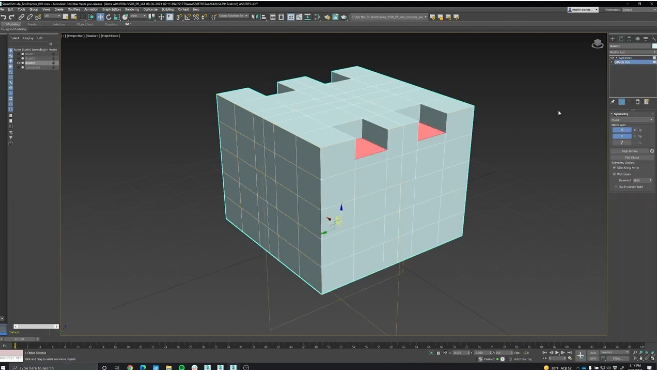Toggle the Z mirror axis button
Image resolution: width=657 pixels, height=370 pixels.
point(621,142)
